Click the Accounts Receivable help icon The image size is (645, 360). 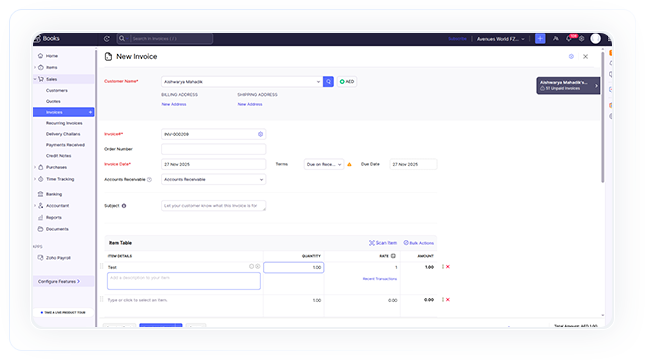pos(149,179)
